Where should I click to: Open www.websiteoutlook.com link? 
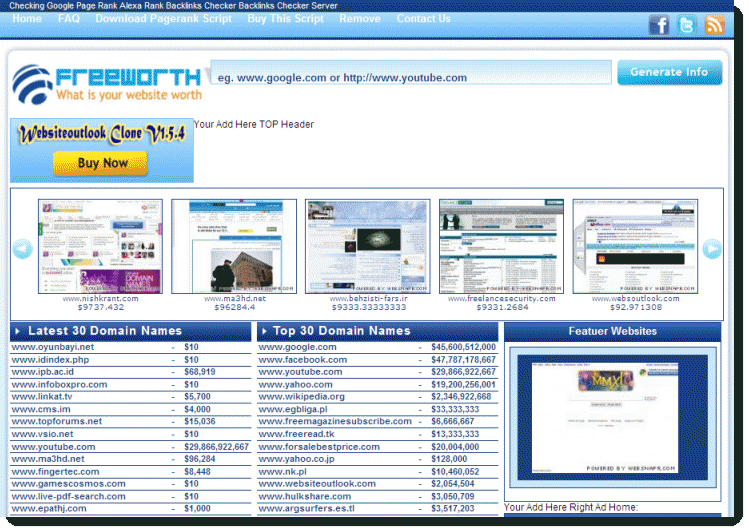pyautogui.click(x=317, y=484)
